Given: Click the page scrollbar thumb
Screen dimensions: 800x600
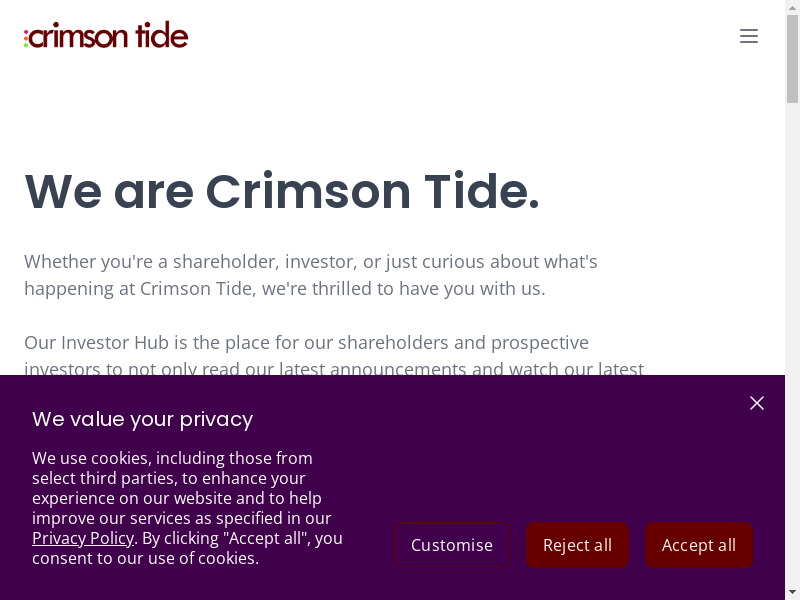Looking at the screenshot, I should click(792, 60).
